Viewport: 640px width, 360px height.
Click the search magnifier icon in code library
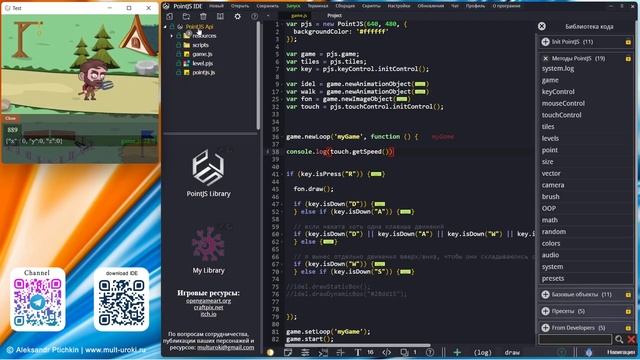coord(619,339)
